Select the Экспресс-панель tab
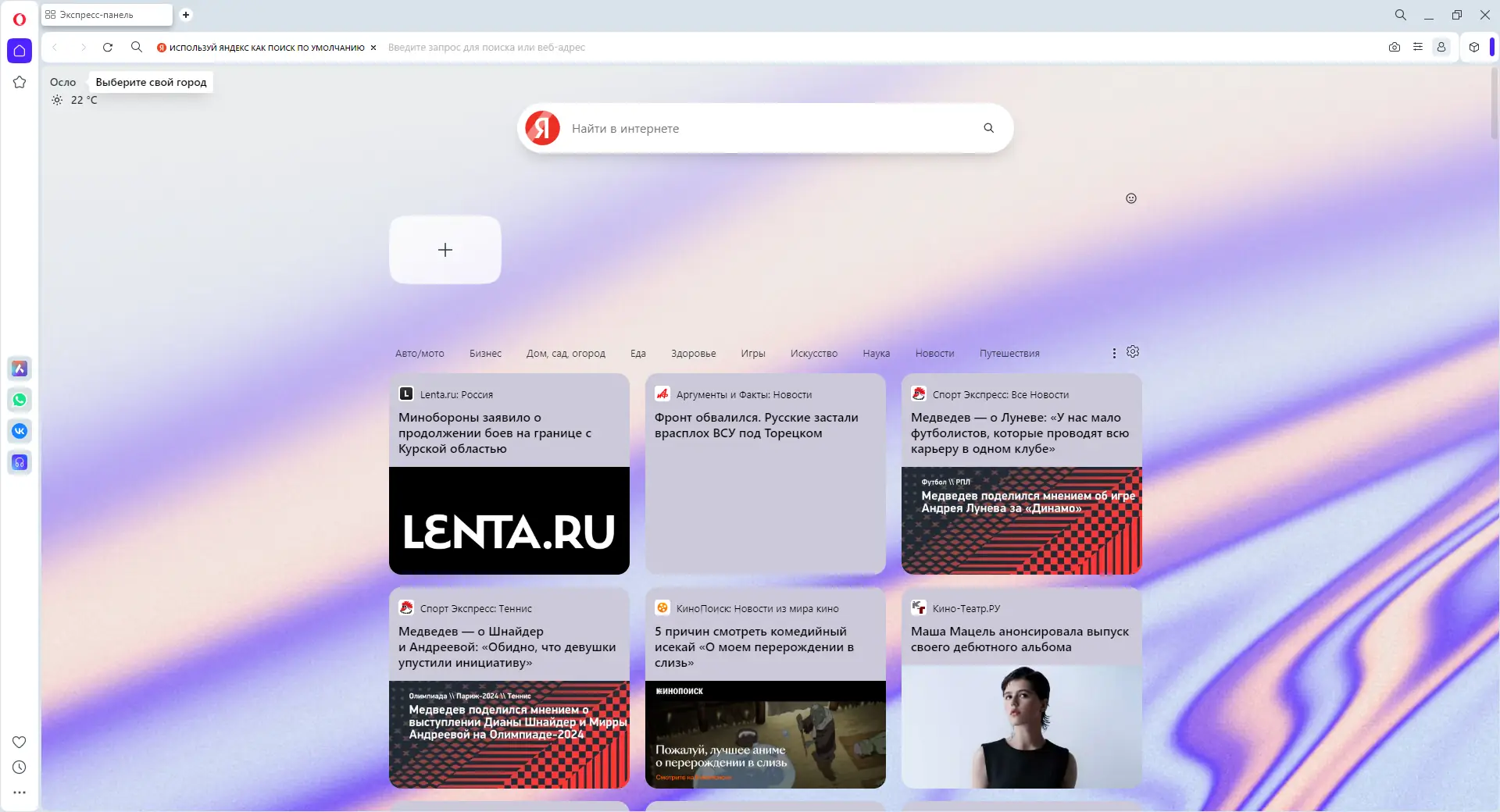The width and height of the screenshot is (1500, 812). coord(107,15)
